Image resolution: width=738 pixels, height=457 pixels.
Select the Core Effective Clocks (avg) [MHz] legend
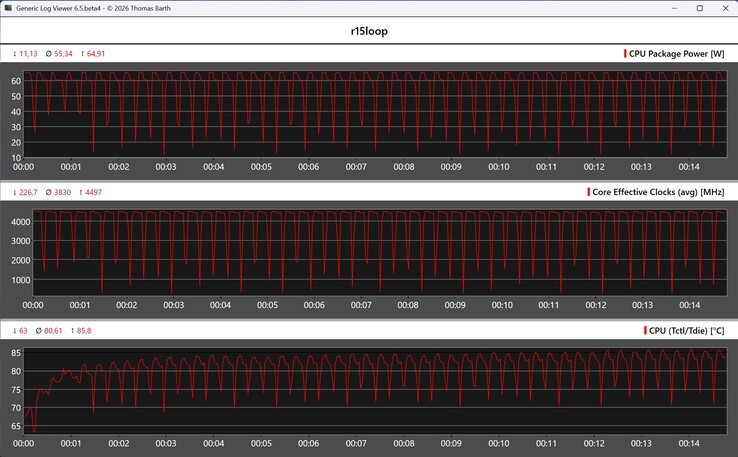(658, 192)
